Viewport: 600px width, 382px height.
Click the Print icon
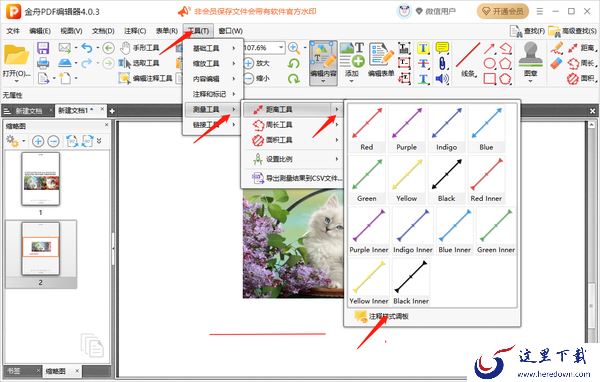pyautogui.click(x=43, y=63)
